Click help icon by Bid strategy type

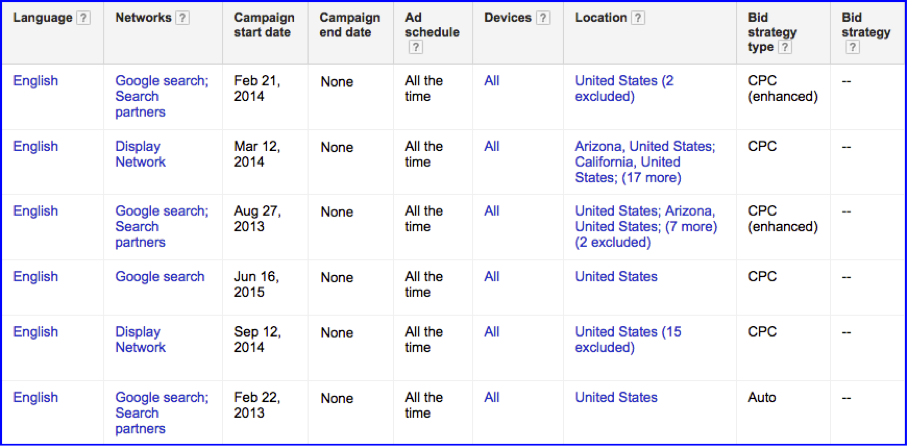[784, 48]
